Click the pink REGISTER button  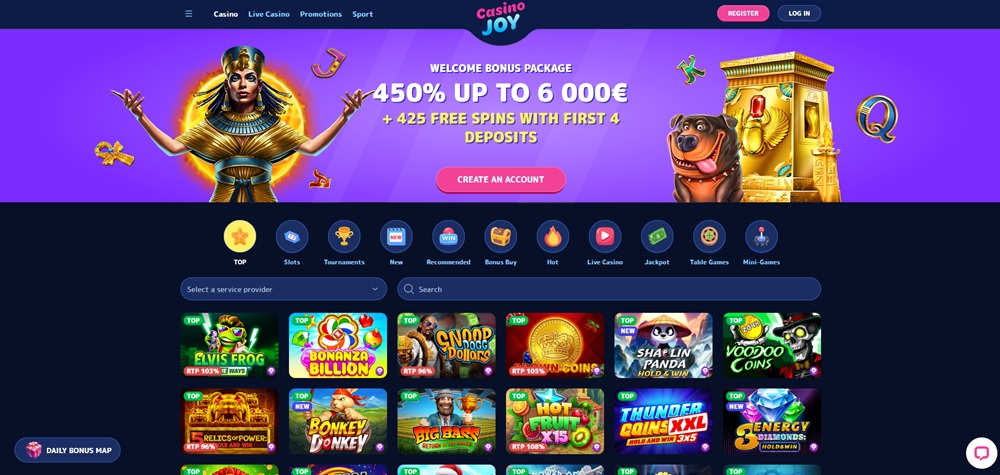pyautogui.click(x=743, y=13)
